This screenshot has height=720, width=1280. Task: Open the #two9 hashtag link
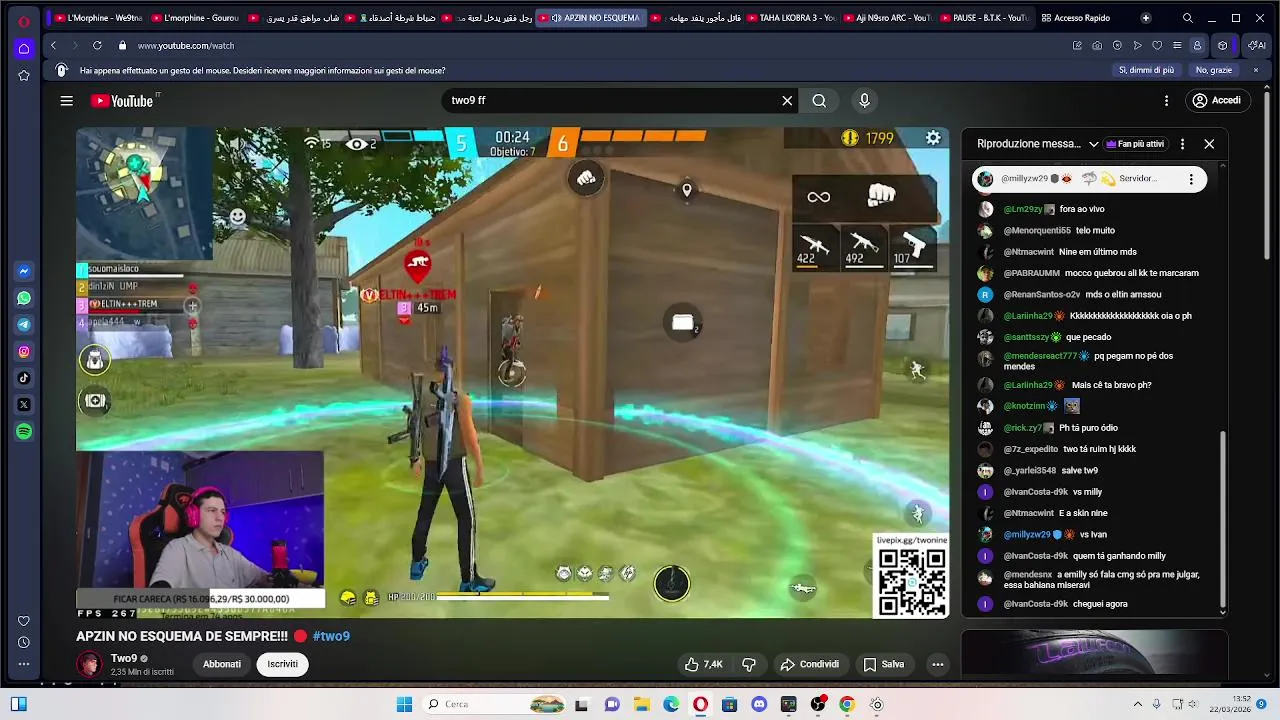(331, 636)
